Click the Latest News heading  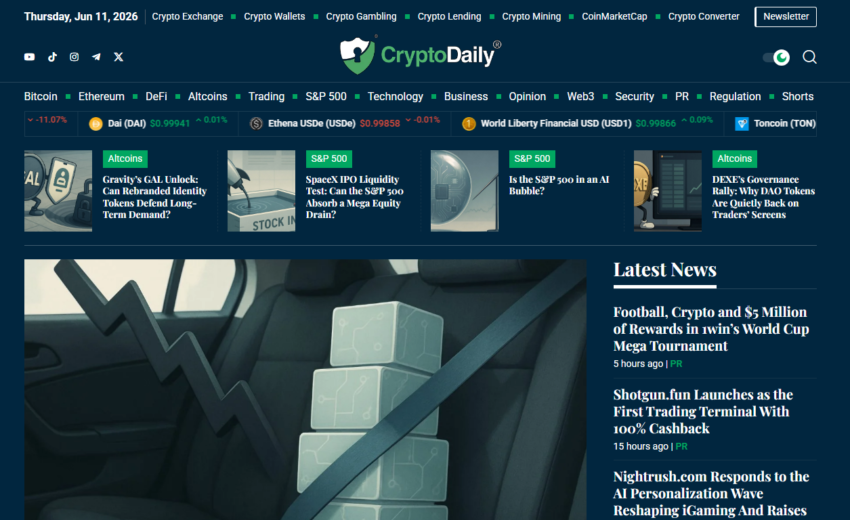point(665,270)
